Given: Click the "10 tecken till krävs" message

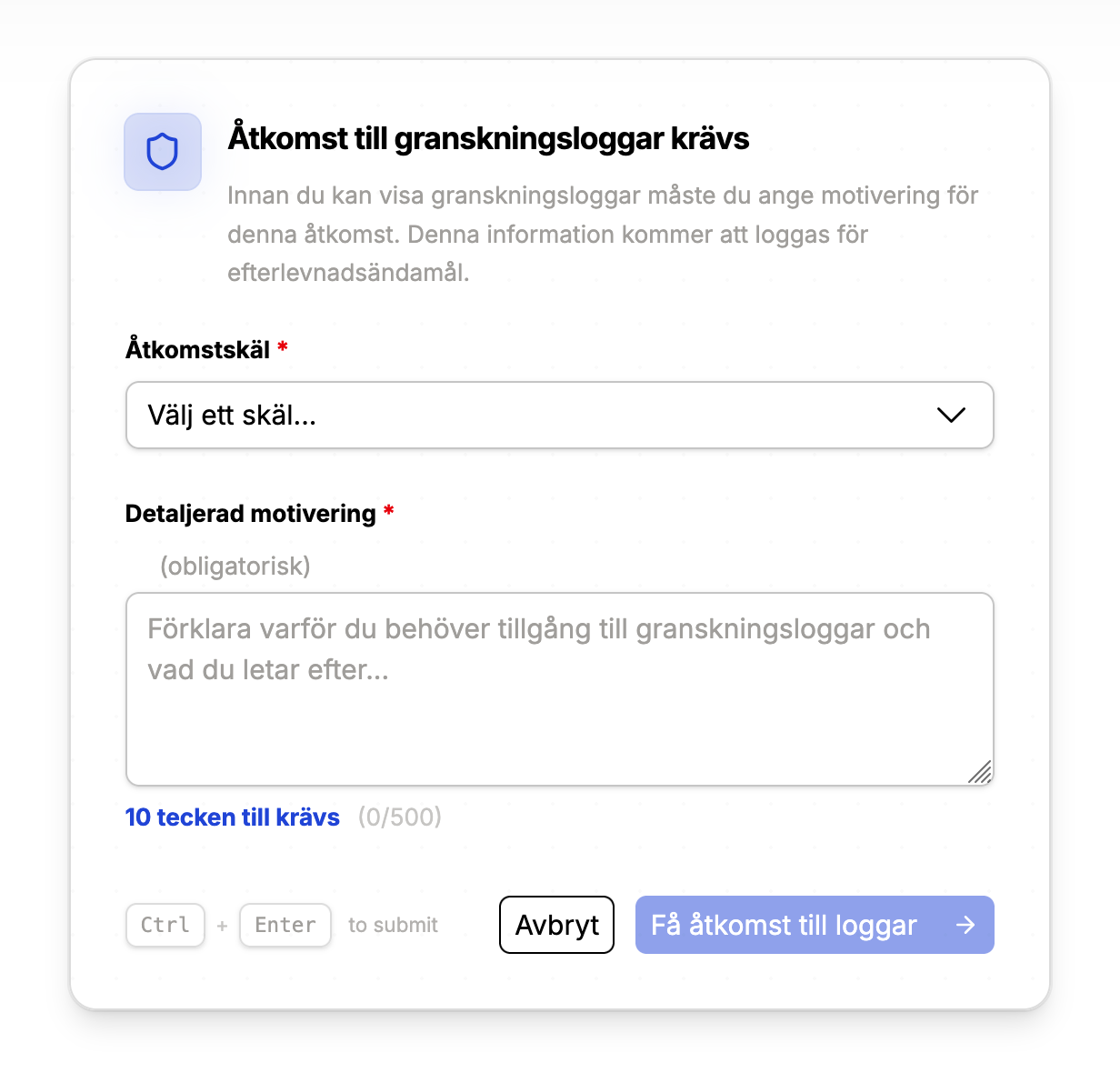Looking at the screenshot, I should pyautogui.click(x=233, y=817).
